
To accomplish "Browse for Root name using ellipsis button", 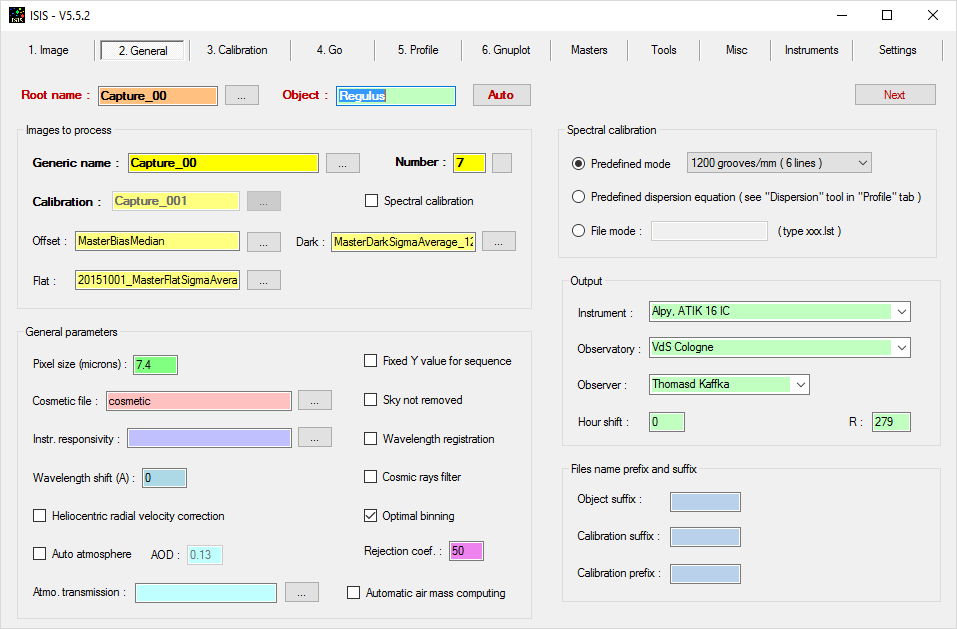I will click(241, 95).
